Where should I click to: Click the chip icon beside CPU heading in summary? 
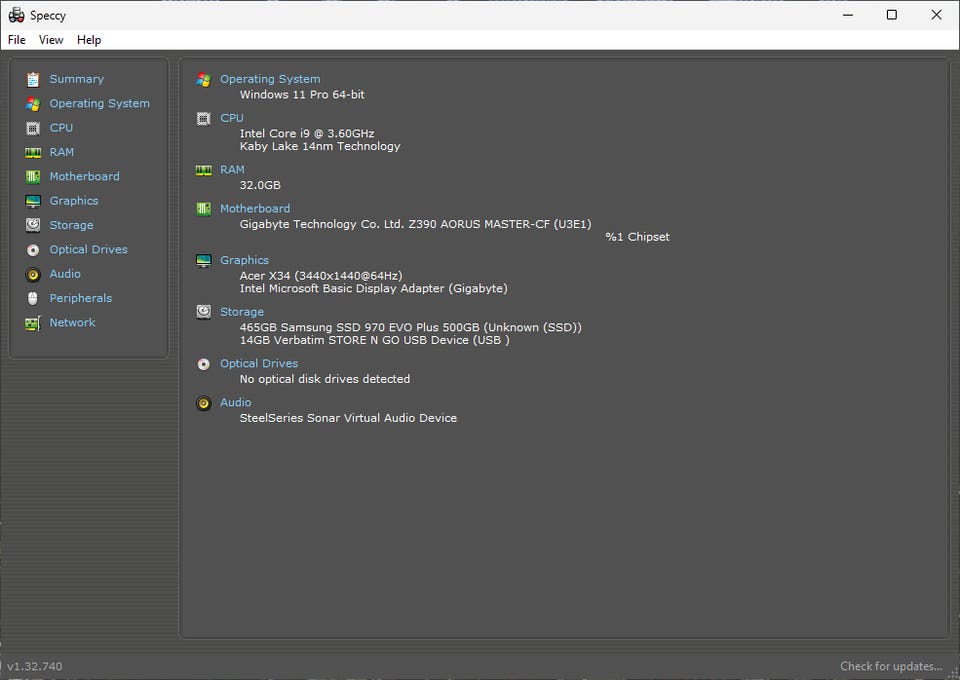[204, 119]
